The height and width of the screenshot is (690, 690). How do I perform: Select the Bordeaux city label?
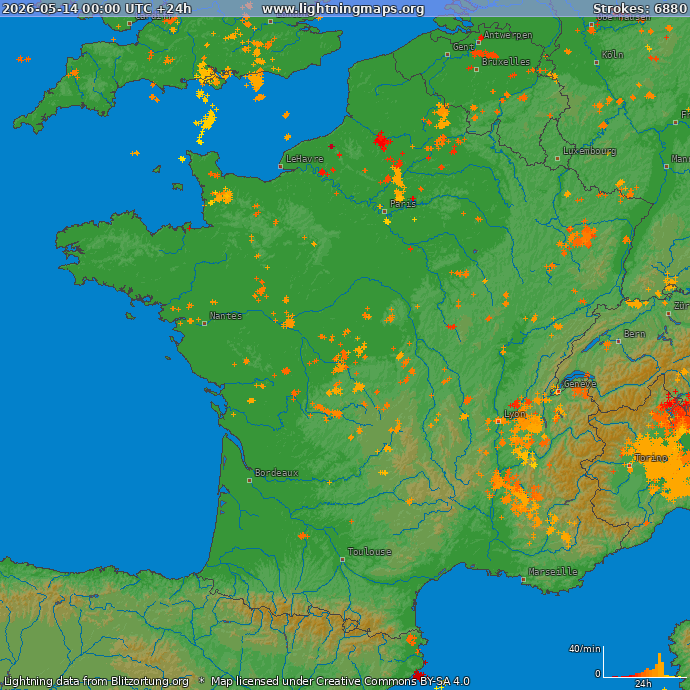pyautogui.click(x=276, y=473)
